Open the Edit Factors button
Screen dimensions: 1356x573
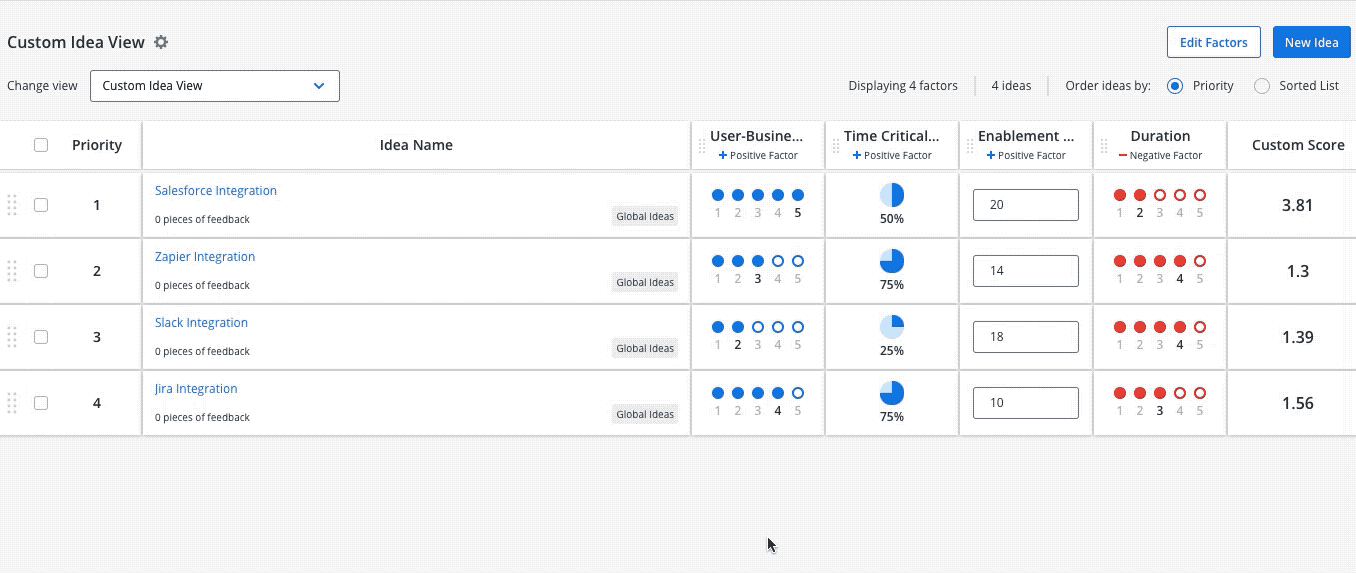(1213, 43)
